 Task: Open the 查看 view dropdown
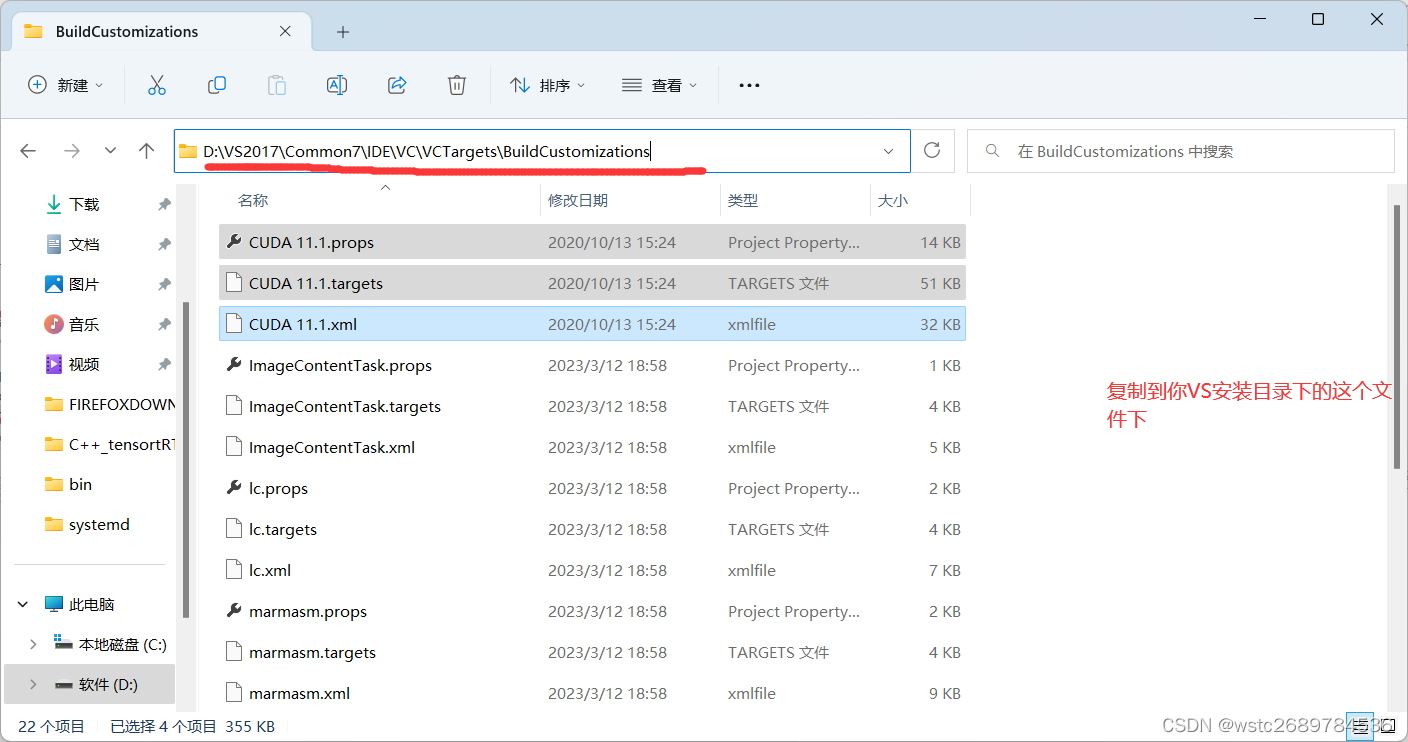(659, 85)
